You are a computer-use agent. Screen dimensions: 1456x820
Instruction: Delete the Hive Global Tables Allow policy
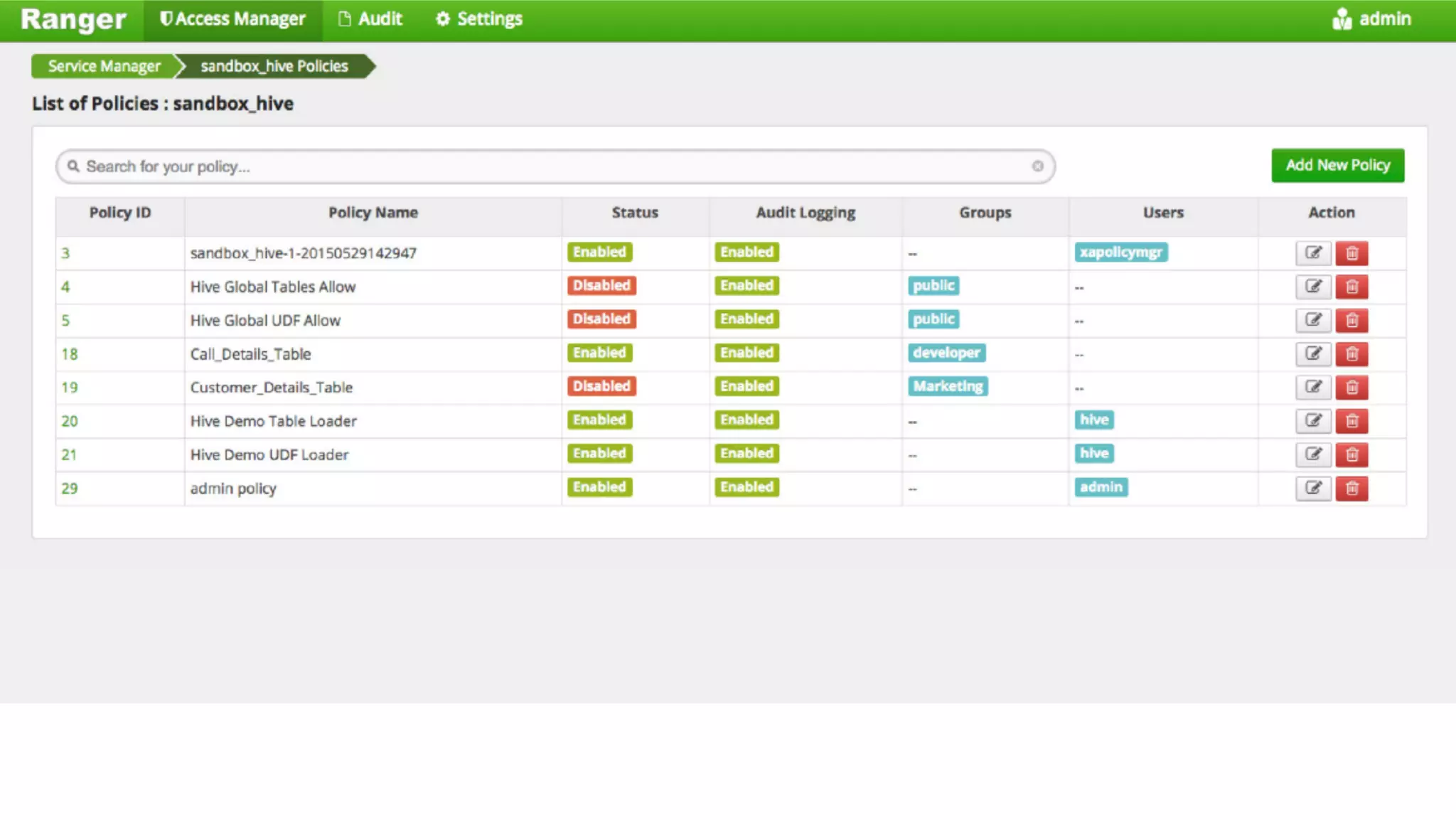point(1351,287)
